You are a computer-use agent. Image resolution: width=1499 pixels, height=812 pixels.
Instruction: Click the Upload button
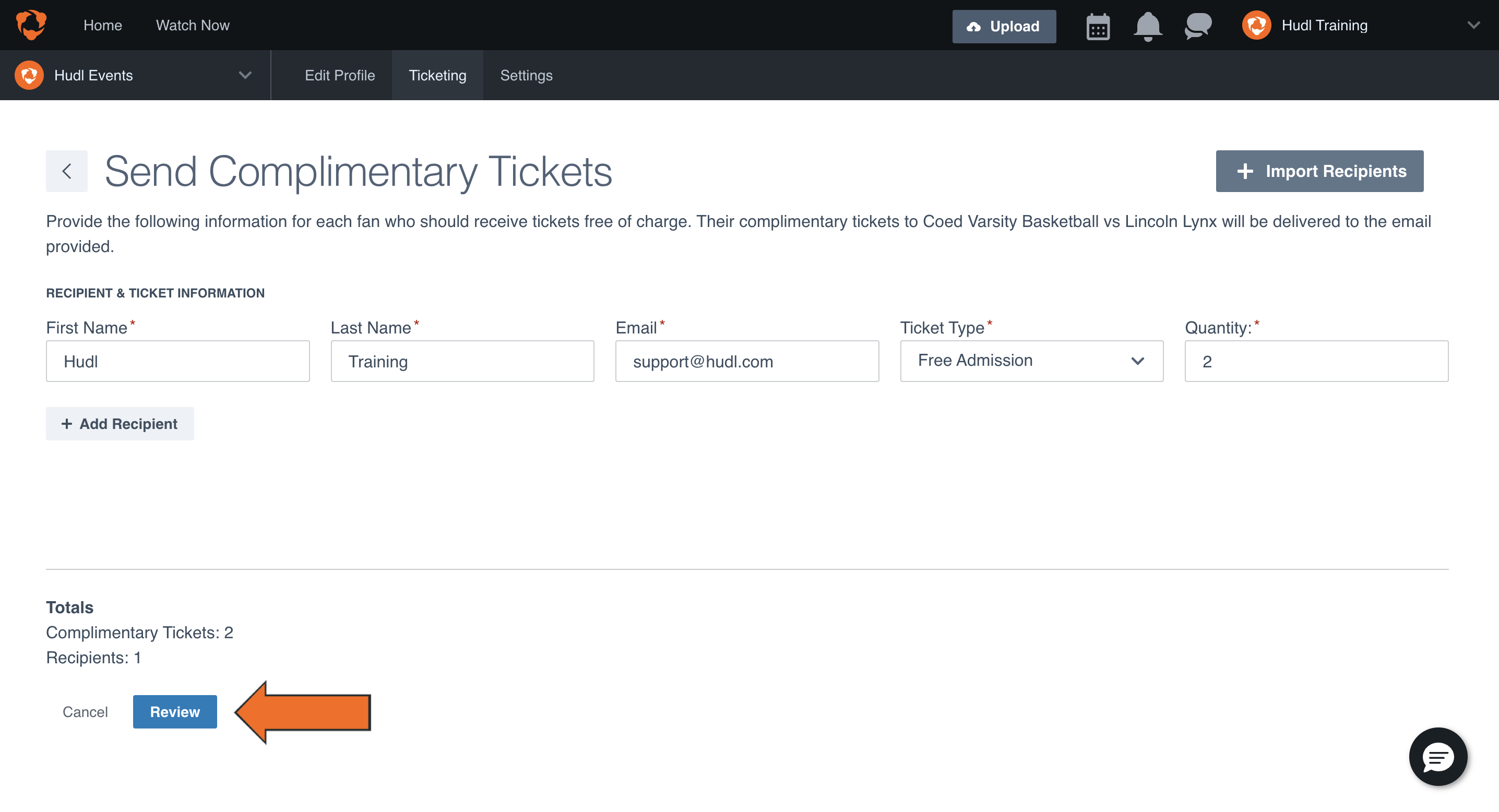(x=1004, y=26)
